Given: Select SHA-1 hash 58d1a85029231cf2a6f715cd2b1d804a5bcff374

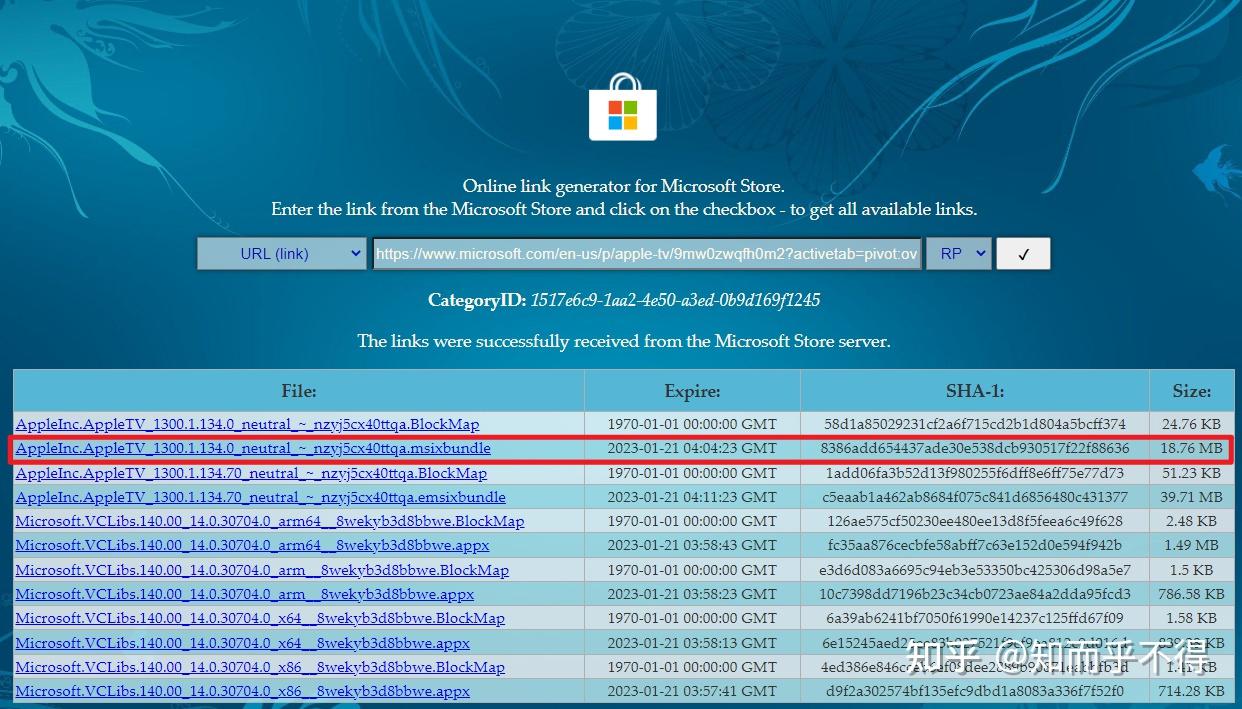Looking at the screenshot, I should point(975,424).
